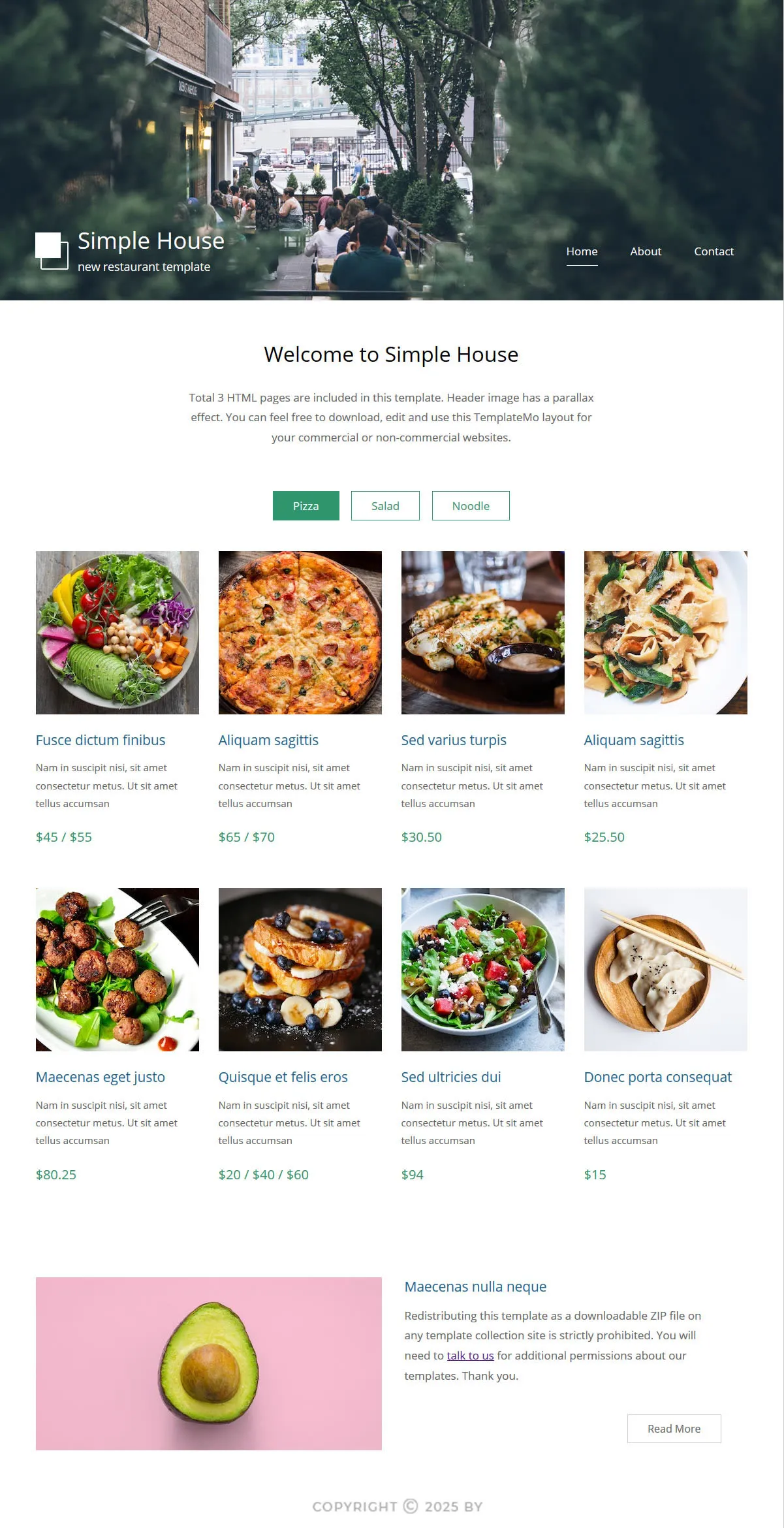Select the Pizza category tab
The height and width of the screenshot is (1528, 784).
[x=306, y=506]
